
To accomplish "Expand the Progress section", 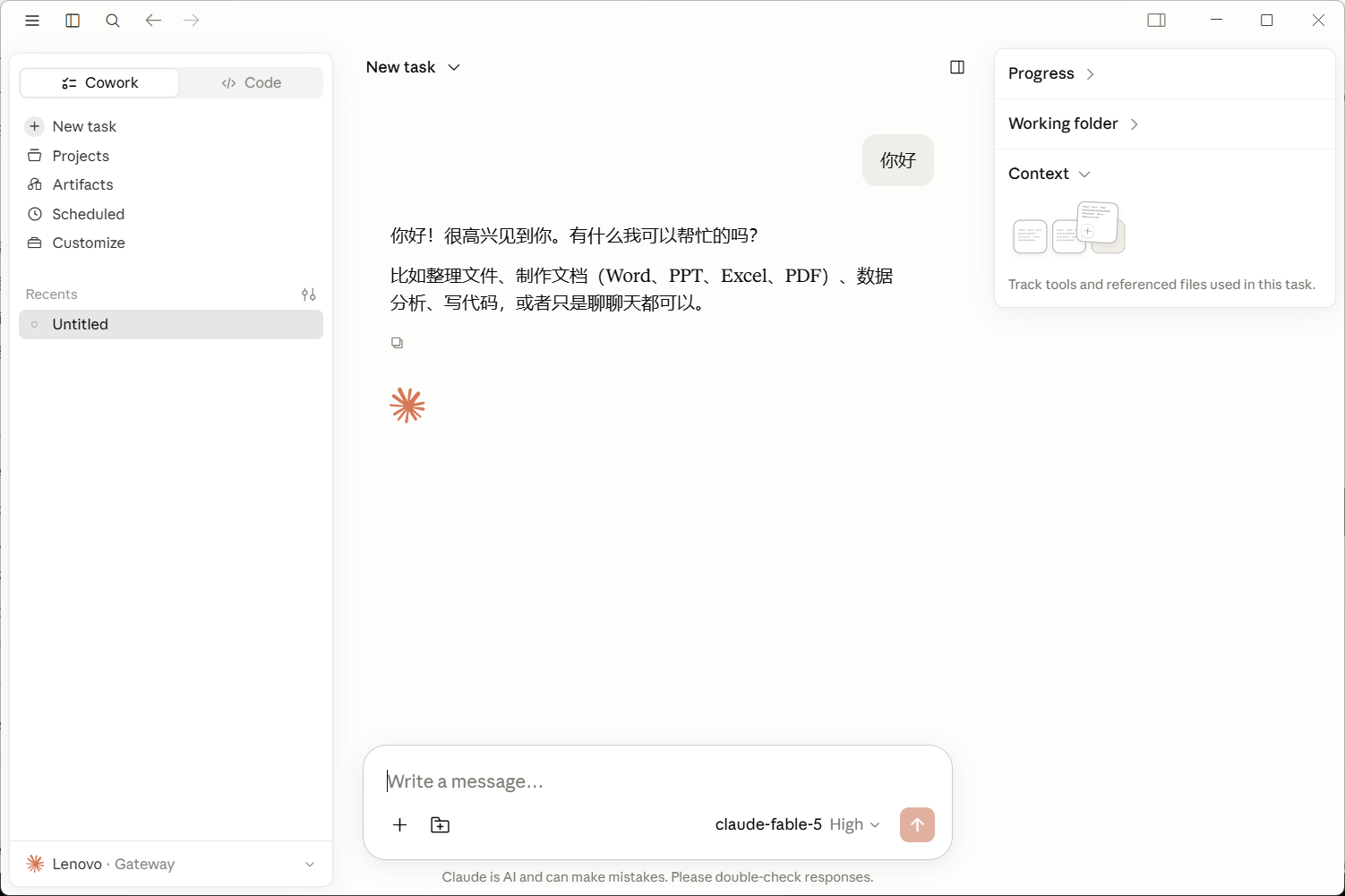I will (1051, 73).
